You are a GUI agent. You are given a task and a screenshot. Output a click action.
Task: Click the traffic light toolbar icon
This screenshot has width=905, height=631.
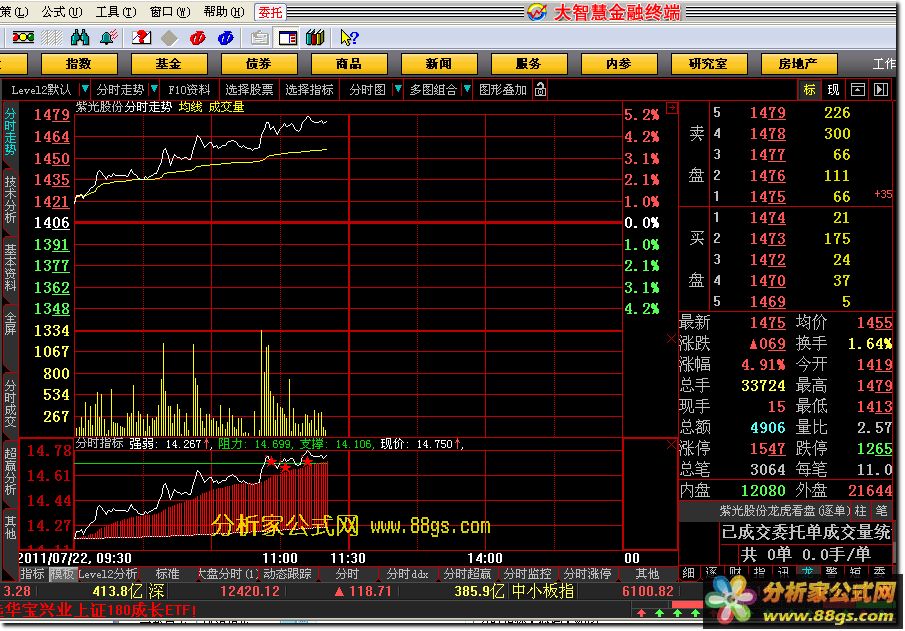pyautogui.click(x=23, y=38)
